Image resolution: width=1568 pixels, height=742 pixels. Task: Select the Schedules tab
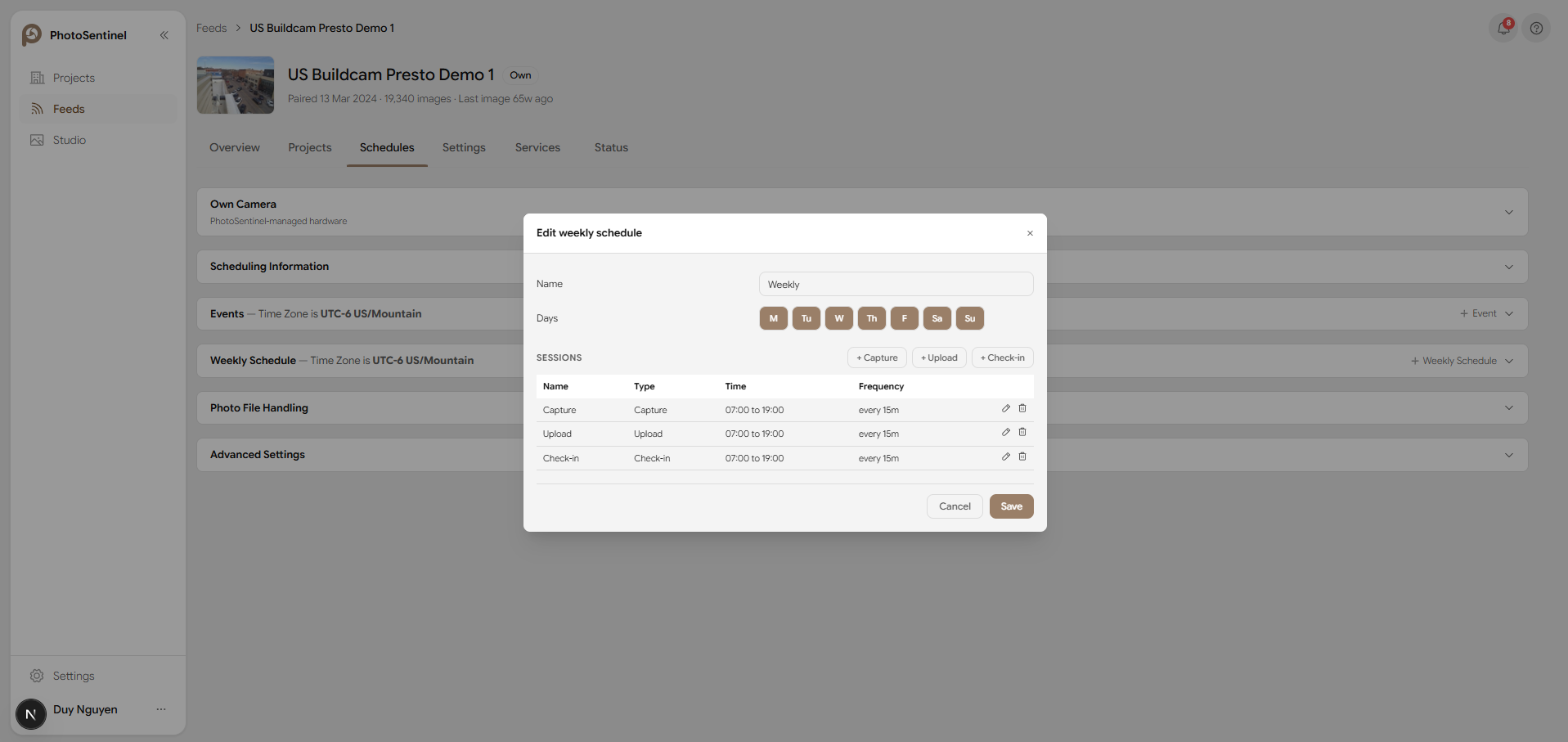(387, 147)
